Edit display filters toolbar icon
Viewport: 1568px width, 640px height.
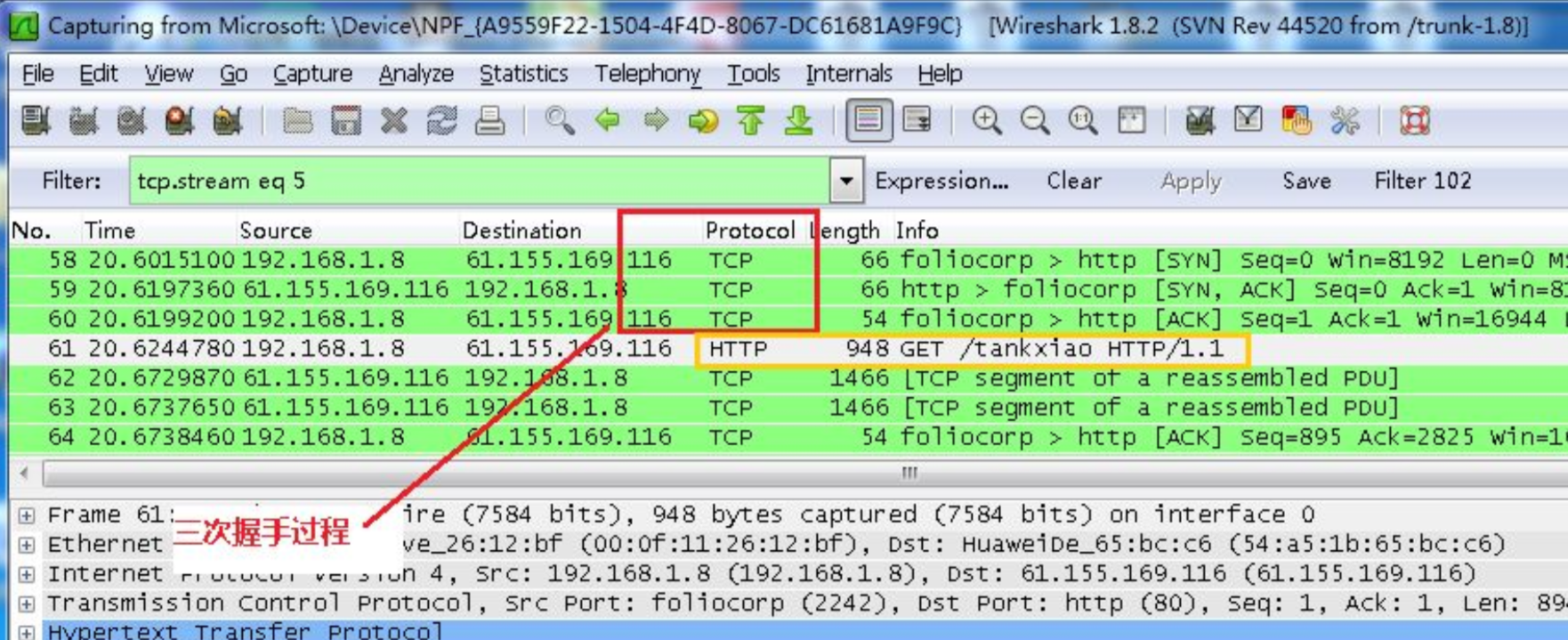coord(1248,120)
